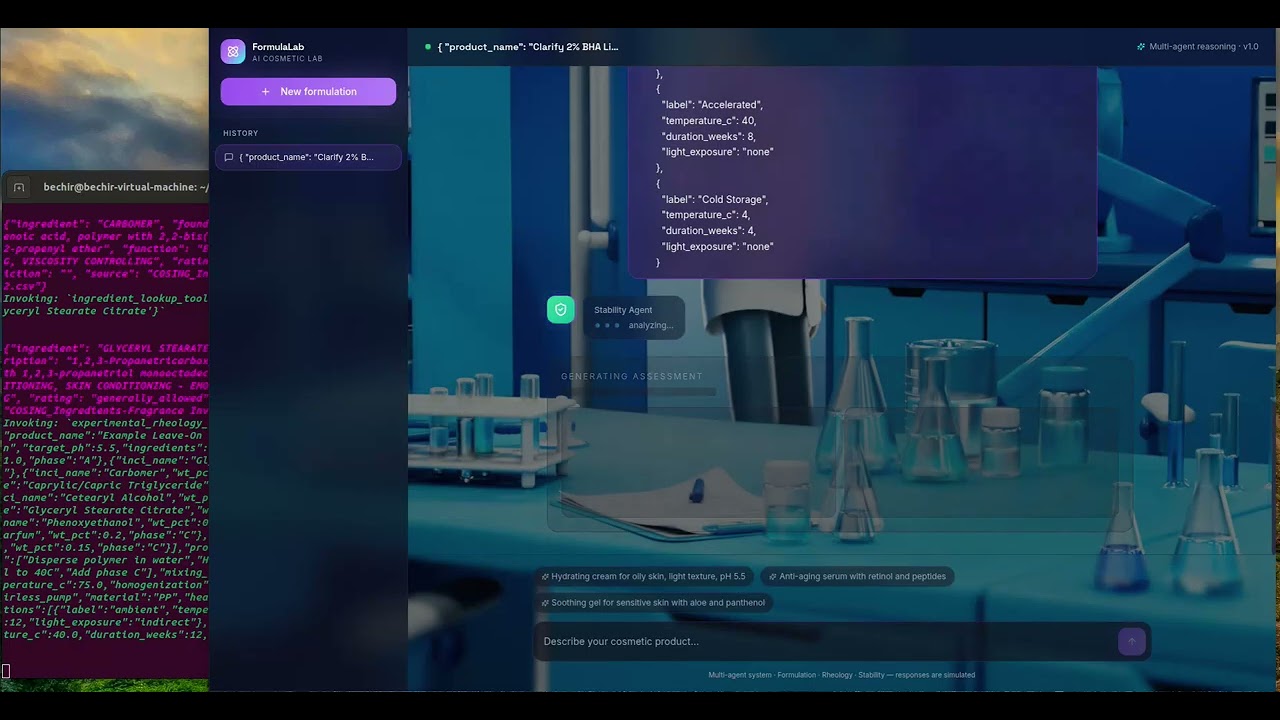Click the HISTORY section label
The height and width of the screenshot is (720, 1280).
pos(240,133)
